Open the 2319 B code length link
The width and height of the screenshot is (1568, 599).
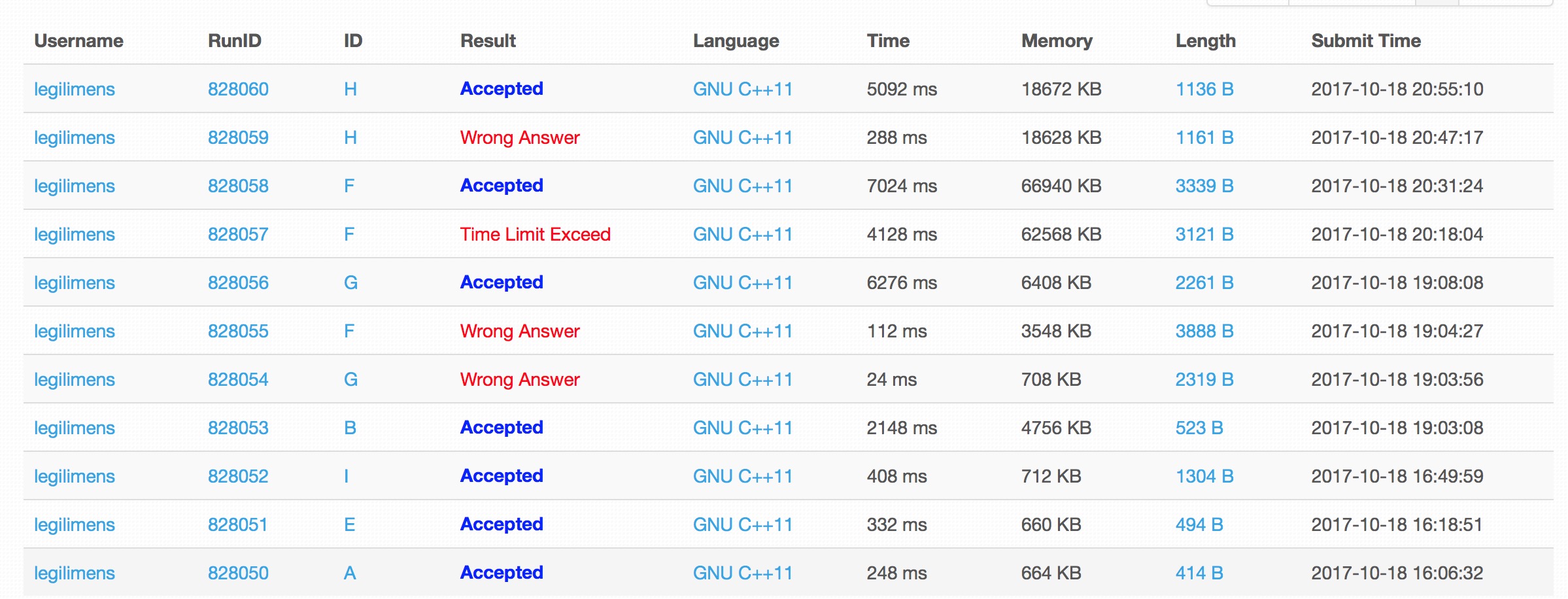click(1204, 379)
